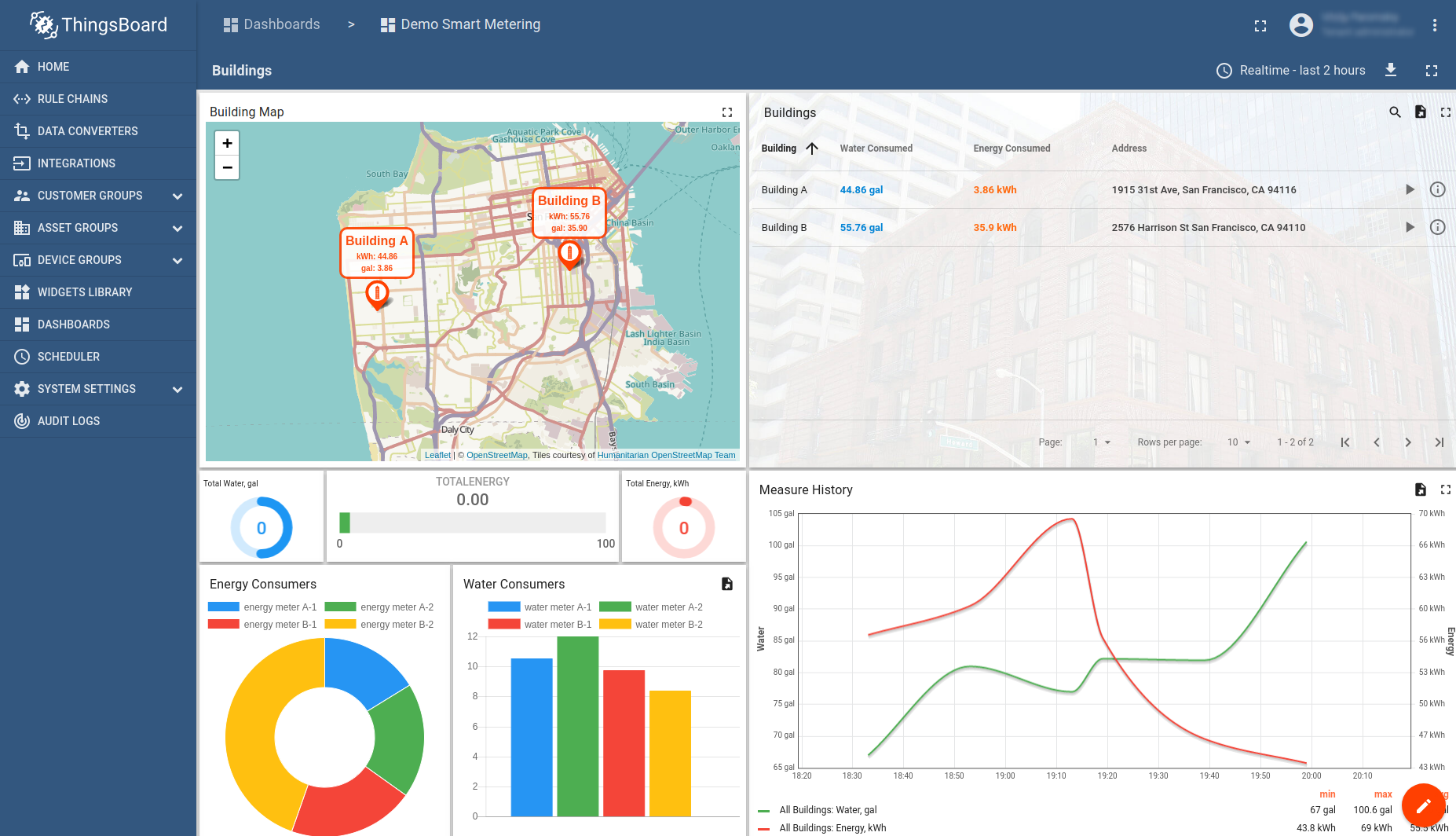Open the user profile avatar
The image size is (1456, 836).
coord(1301,25)
